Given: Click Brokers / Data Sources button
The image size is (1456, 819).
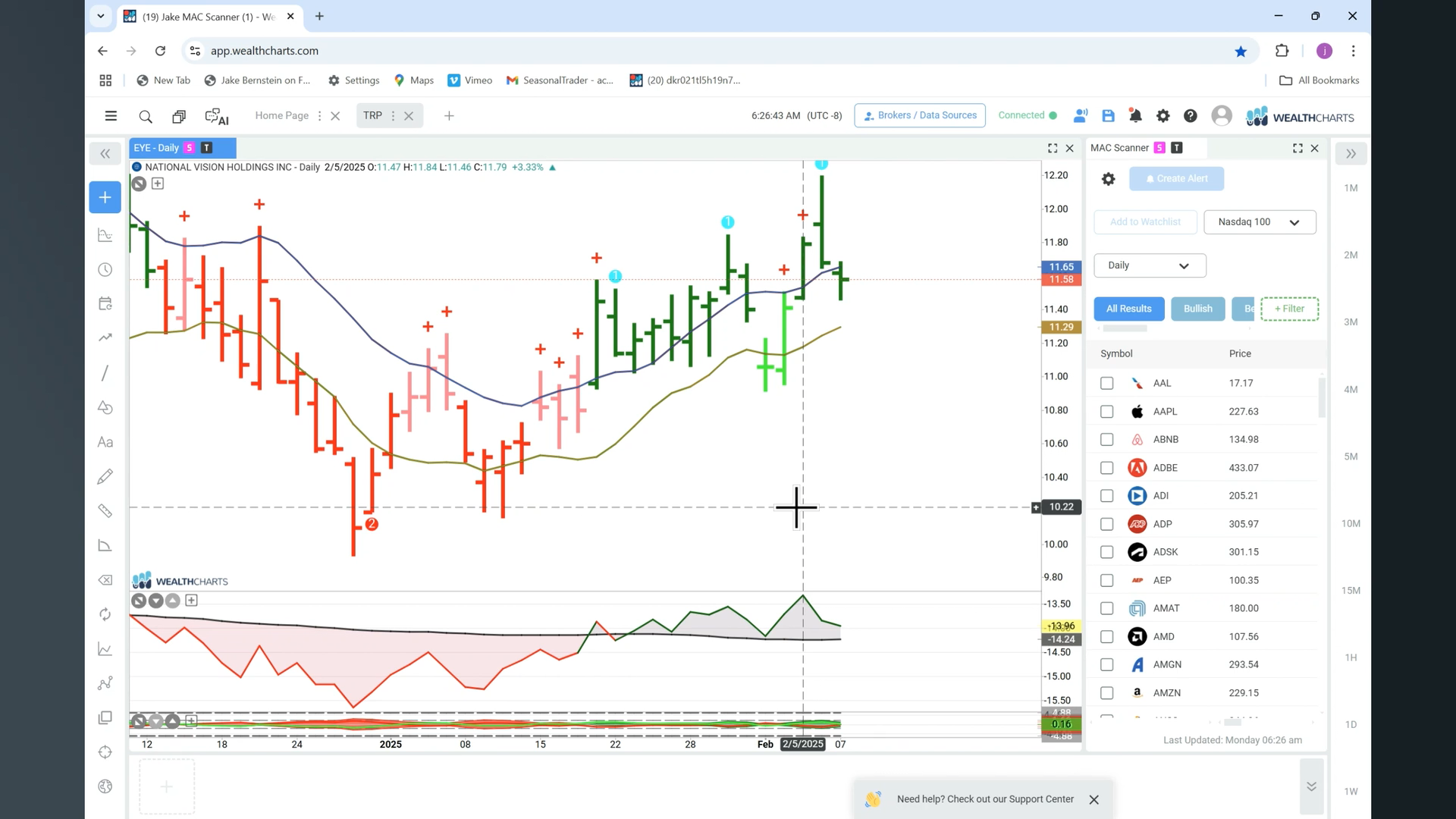Looking at the screenshot, I should pyautogui.click(x=920, y=115).
